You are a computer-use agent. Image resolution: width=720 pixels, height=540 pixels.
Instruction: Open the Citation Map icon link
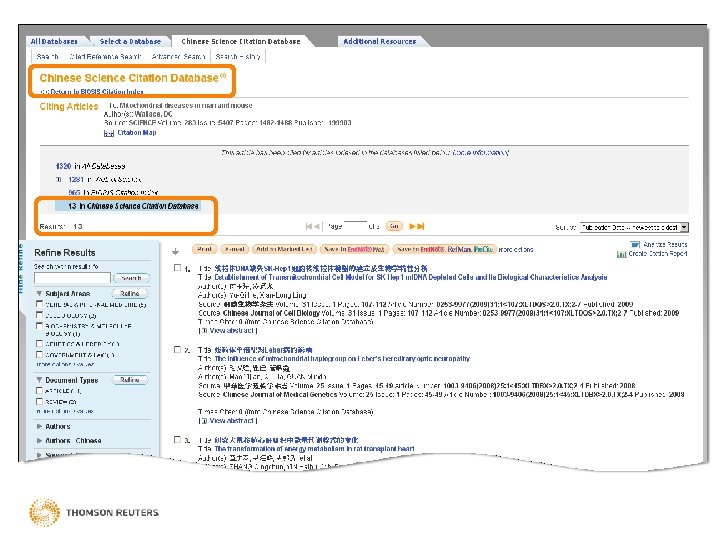108,133
